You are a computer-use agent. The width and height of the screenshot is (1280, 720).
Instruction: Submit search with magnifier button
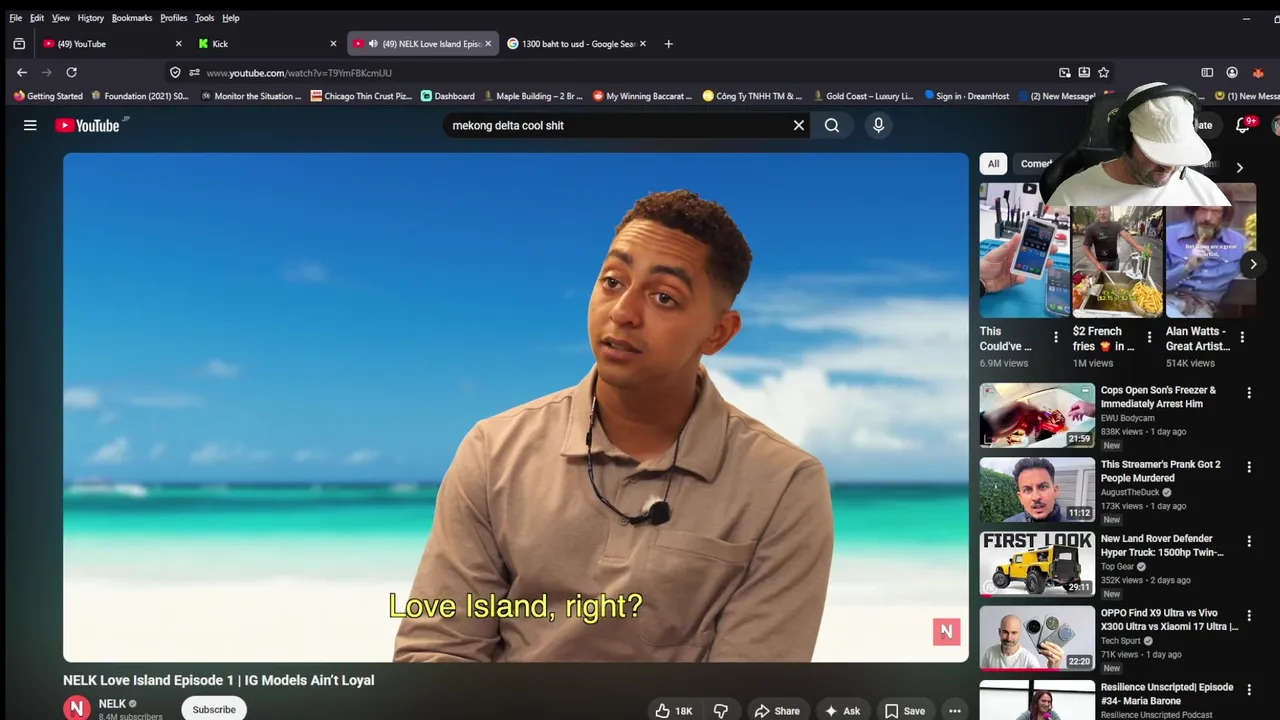click(x=832, y=125)
